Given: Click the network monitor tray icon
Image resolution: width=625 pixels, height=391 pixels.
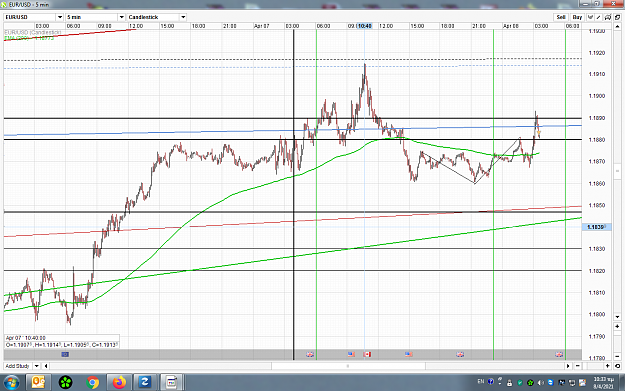Looking at the screenshot, I should (572, 383).
